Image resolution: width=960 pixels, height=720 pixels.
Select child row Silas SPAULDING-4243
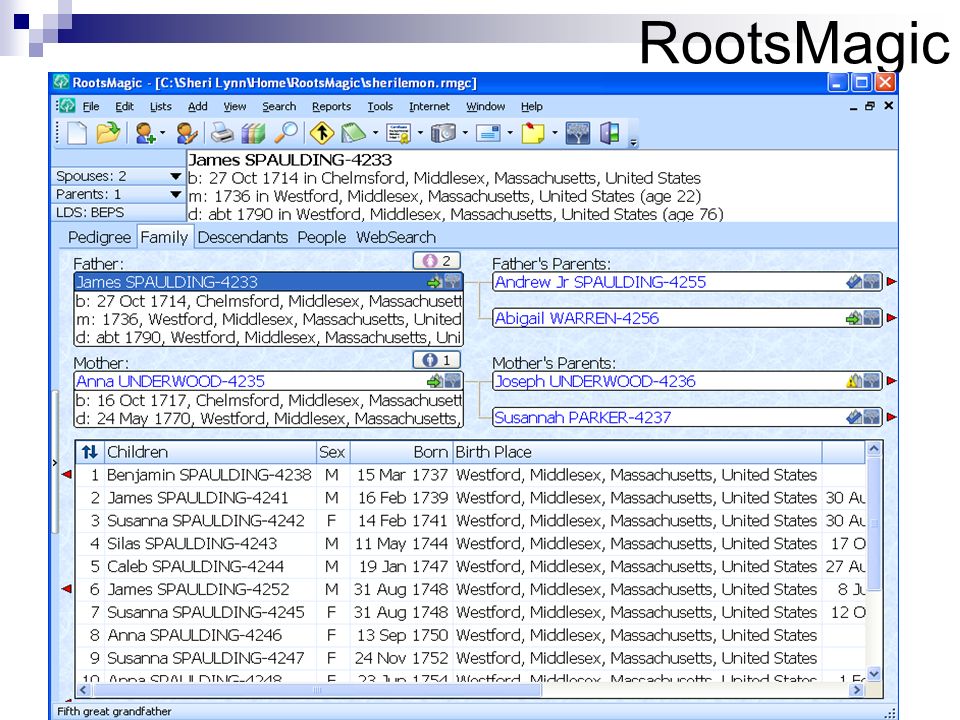click(x=470, y=544)
